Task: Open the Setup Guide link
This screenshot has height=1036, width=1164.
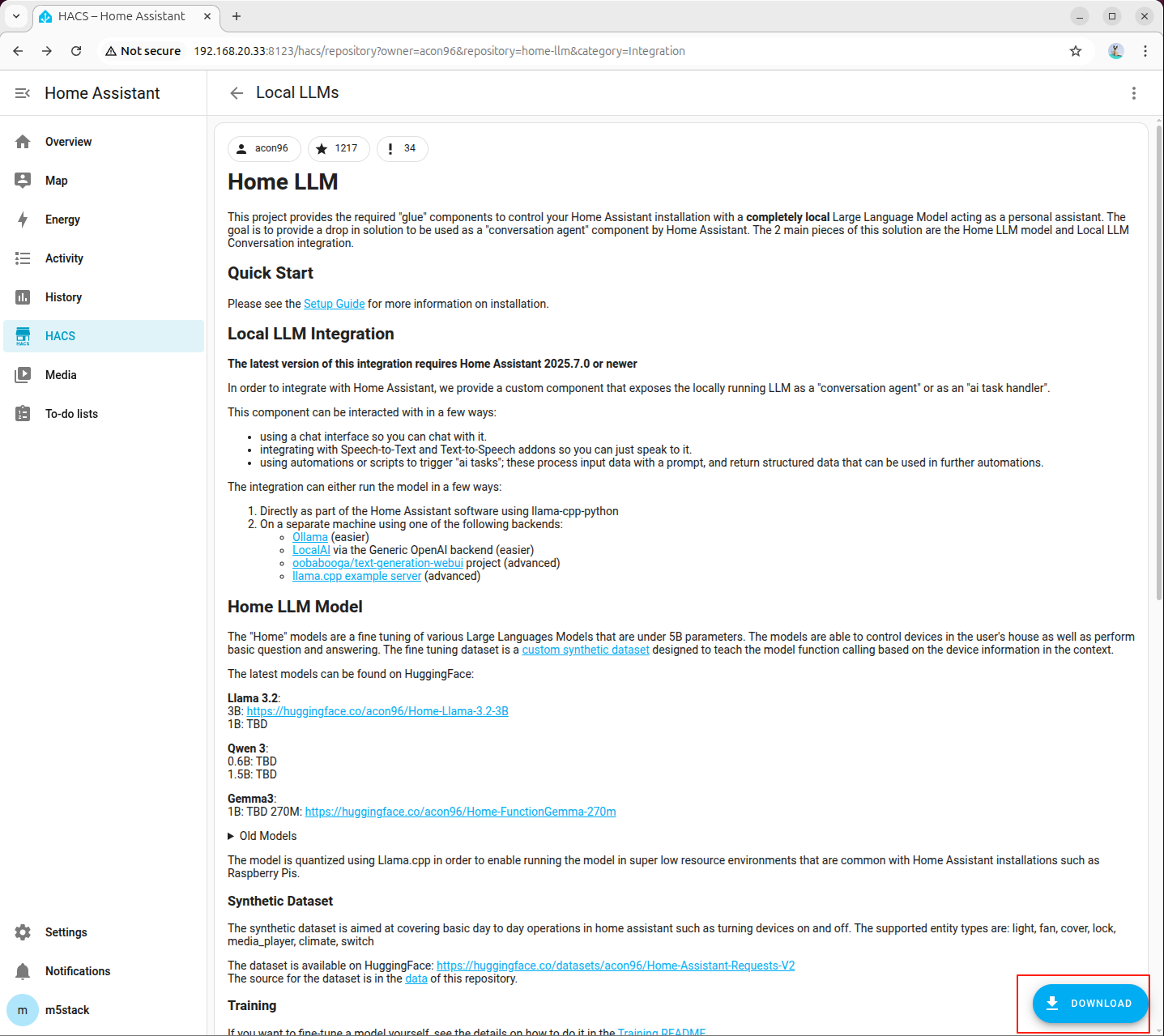Action: (x=334, y=304)
